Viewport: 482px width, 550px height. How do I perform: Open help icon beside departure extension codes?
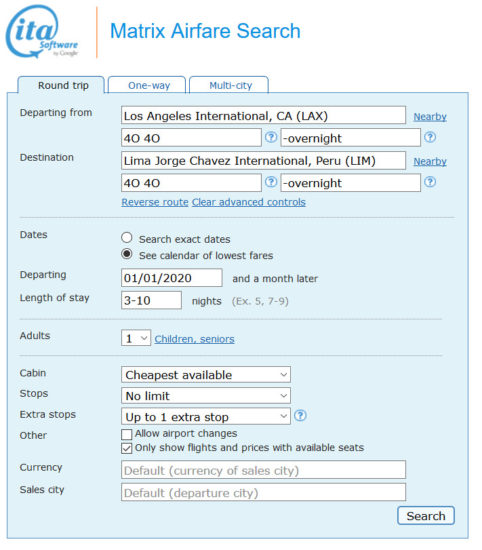[430, 137]
